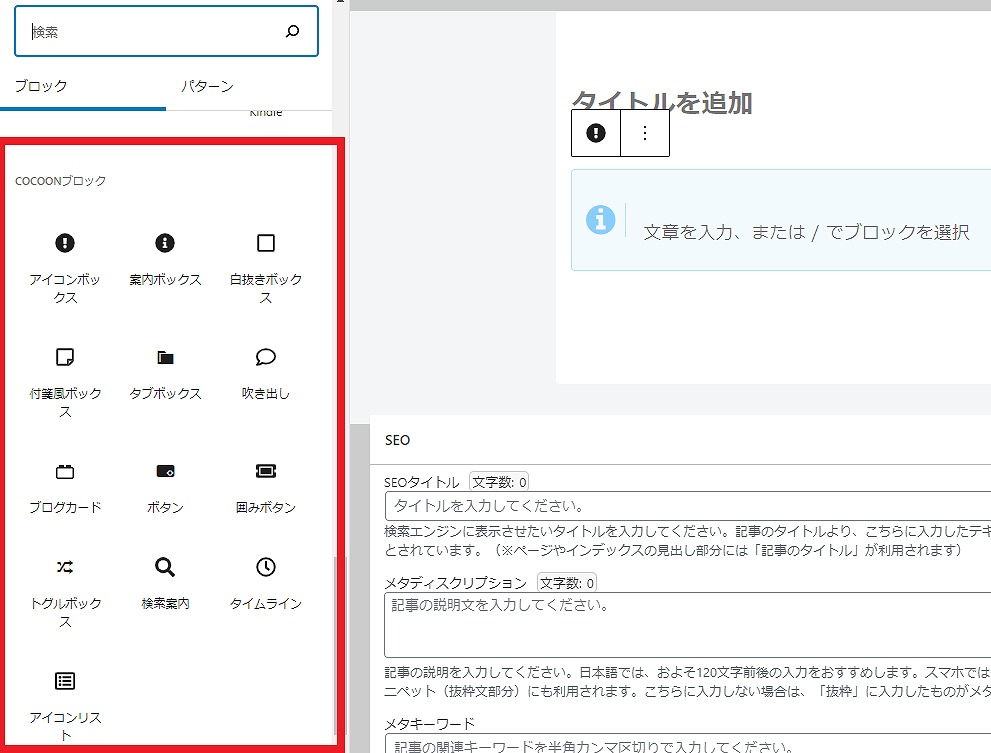991x753 pixels.
Task: Click the blue info icon in the box
Action: (x=600, y=220)
